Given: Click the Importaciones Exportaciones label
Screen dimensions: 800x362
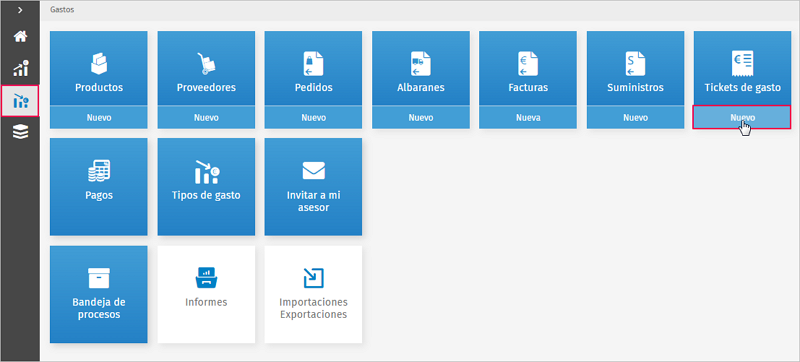Looking at the screenshot, I should [x=313, y=308].
